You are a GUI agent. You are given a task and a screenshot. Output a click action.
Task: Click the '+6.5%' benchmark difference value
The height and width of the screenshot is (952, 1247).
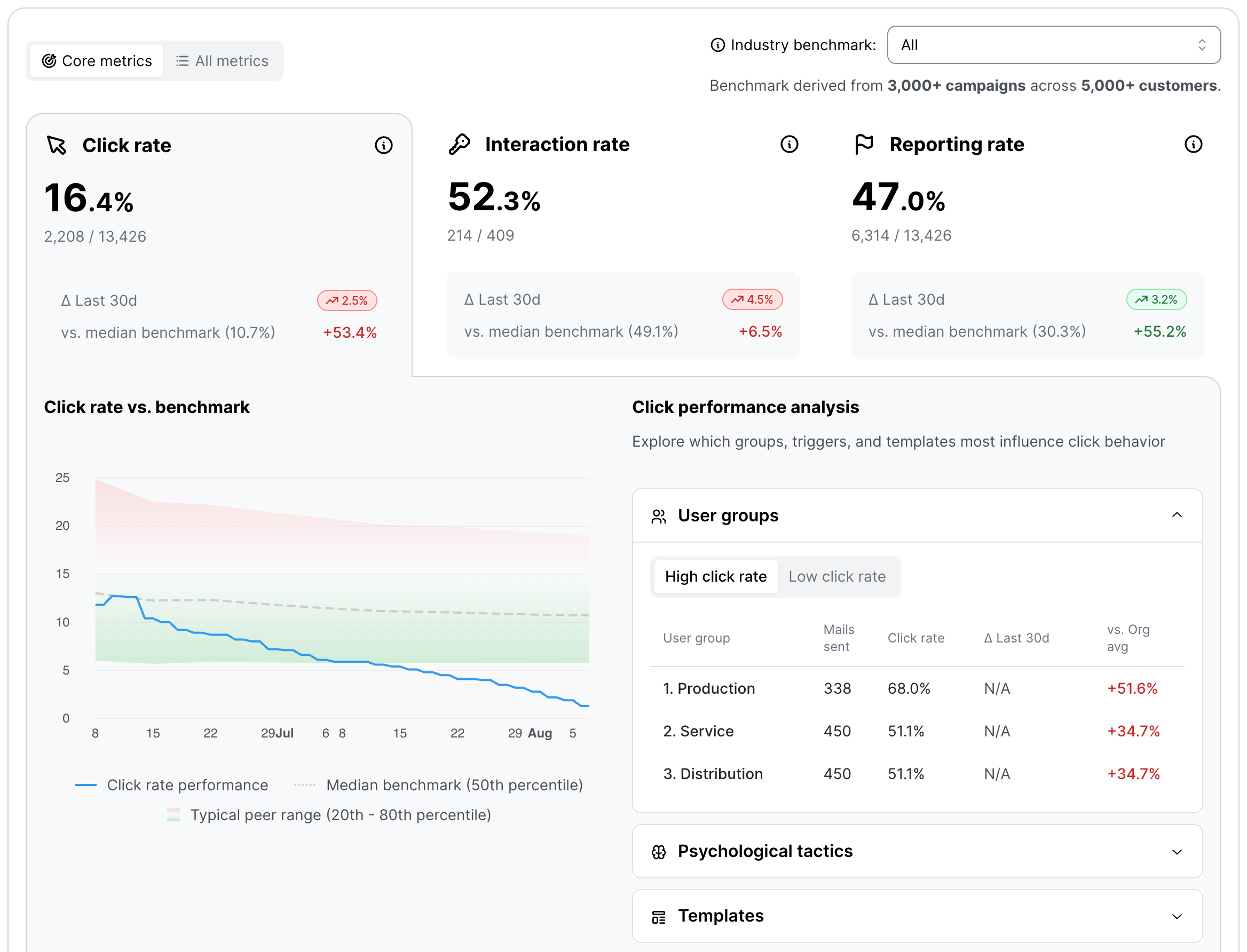pyautogui.click(x=760, y=331)
